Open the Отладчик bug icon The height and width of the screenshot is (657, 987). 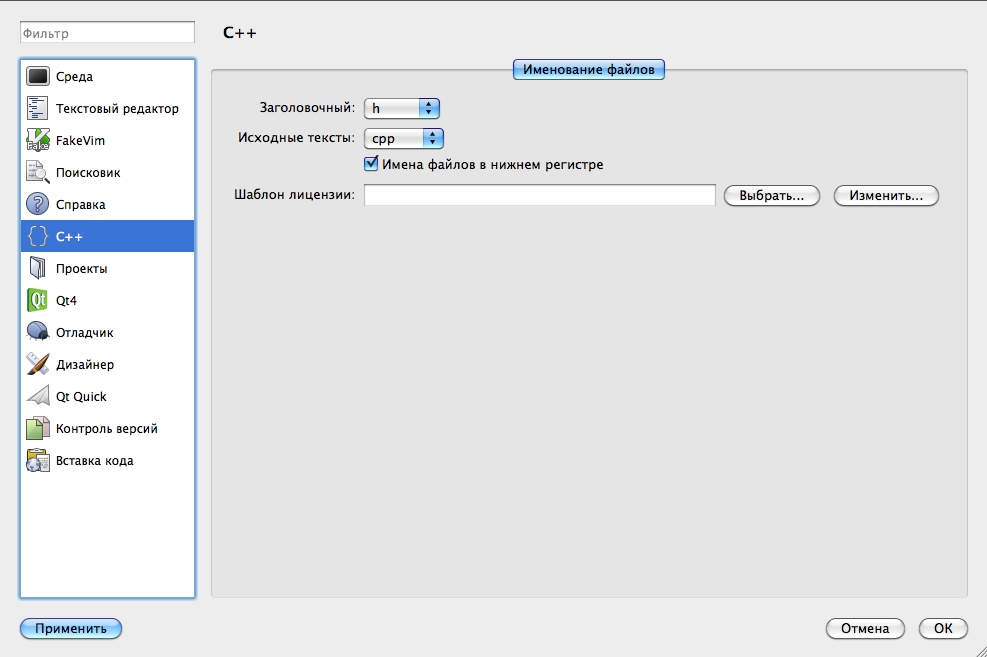[x=38, y=332]
